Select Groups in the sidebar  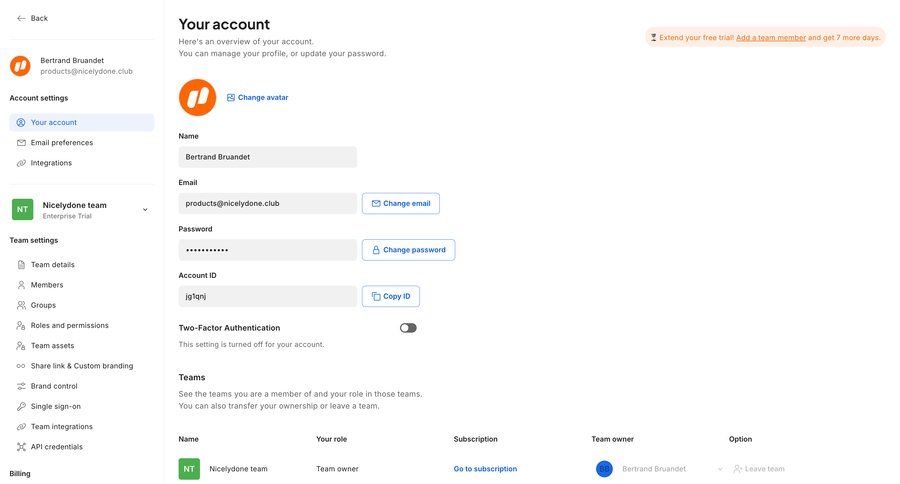pyautogui.click(x=43, y=305)
